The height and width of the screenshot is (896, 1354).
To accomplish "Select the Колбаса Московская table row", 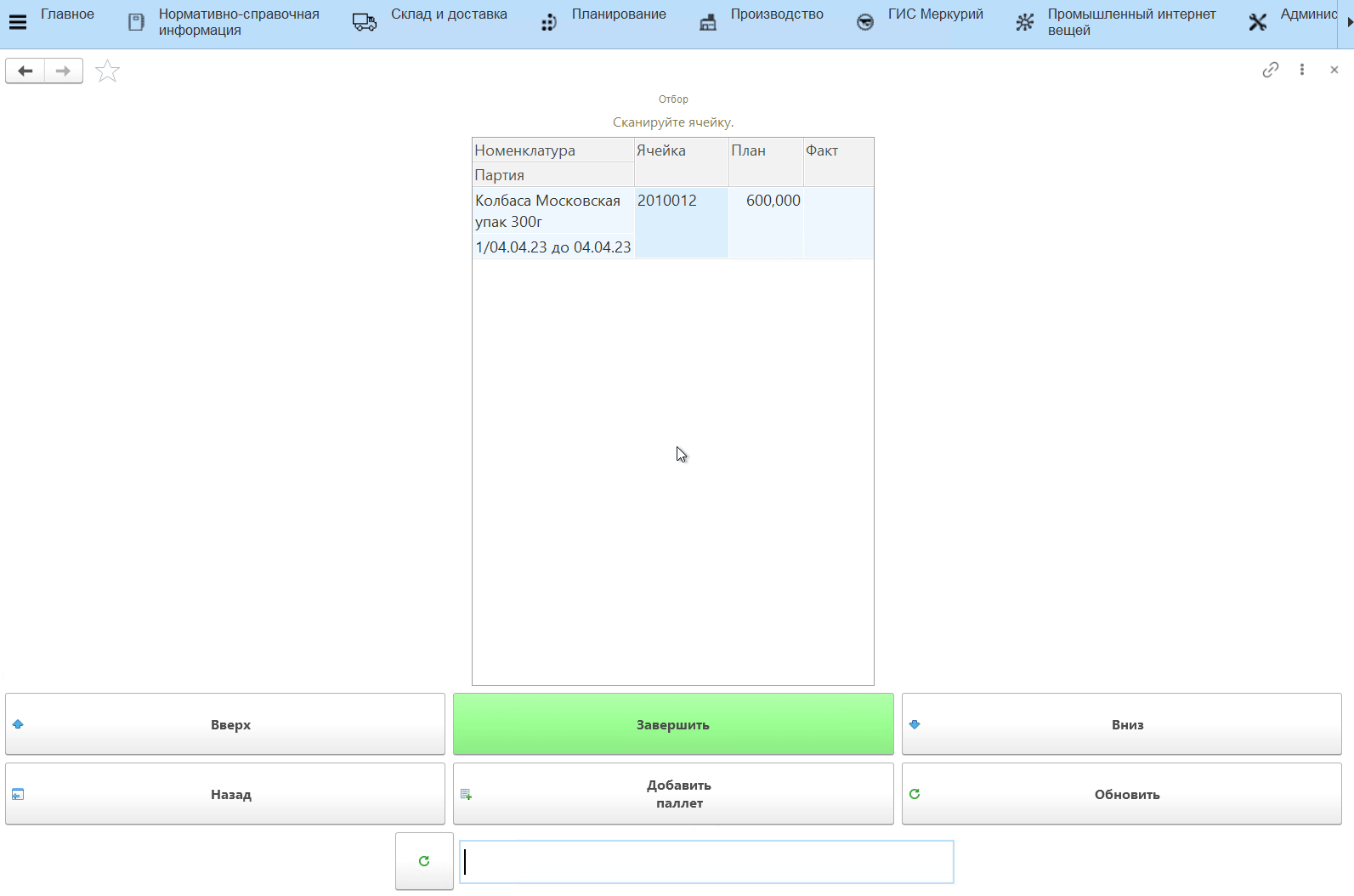I will 552,211.
